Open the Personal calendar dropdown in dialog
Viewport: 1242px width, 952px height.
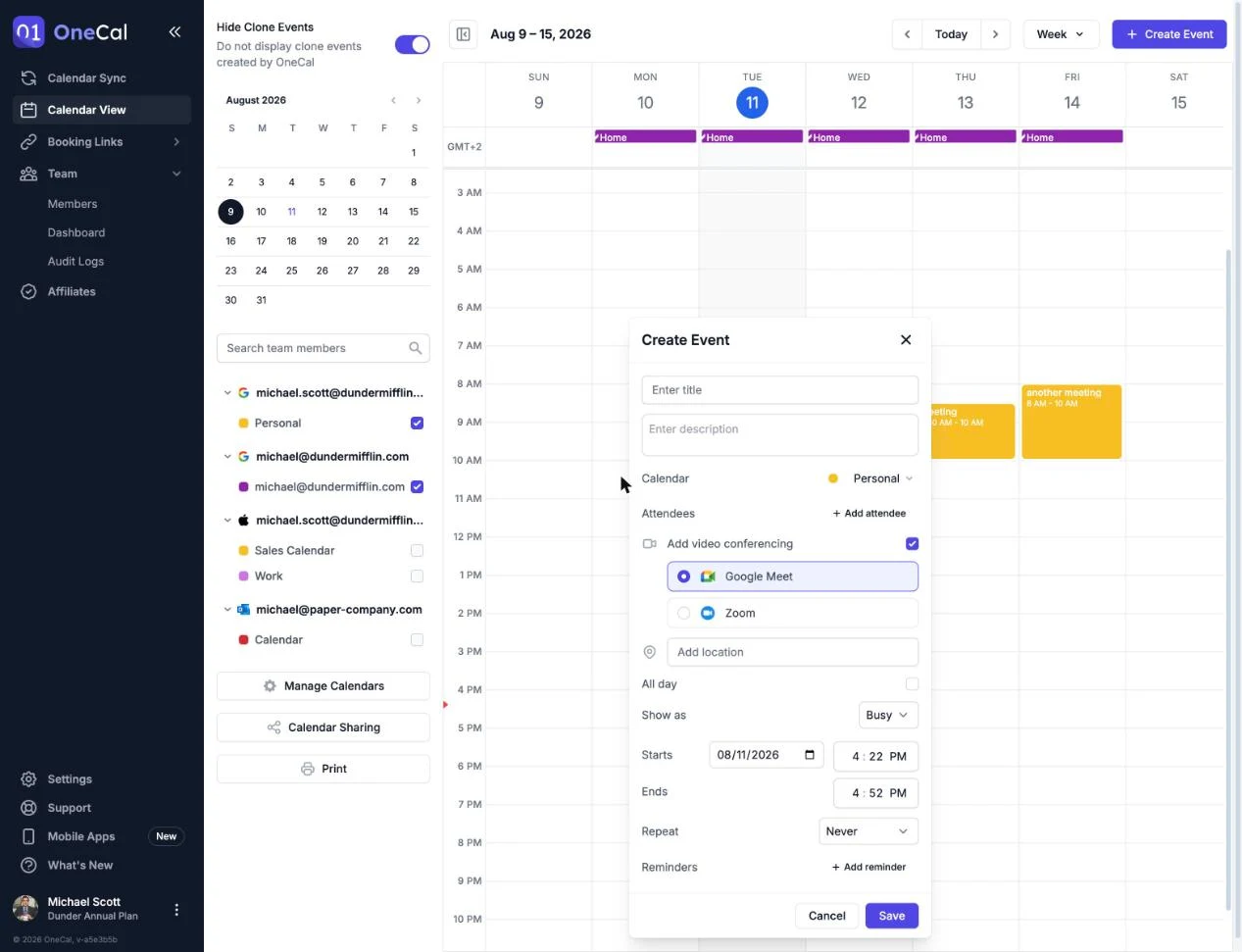click(x=871, y=478)
